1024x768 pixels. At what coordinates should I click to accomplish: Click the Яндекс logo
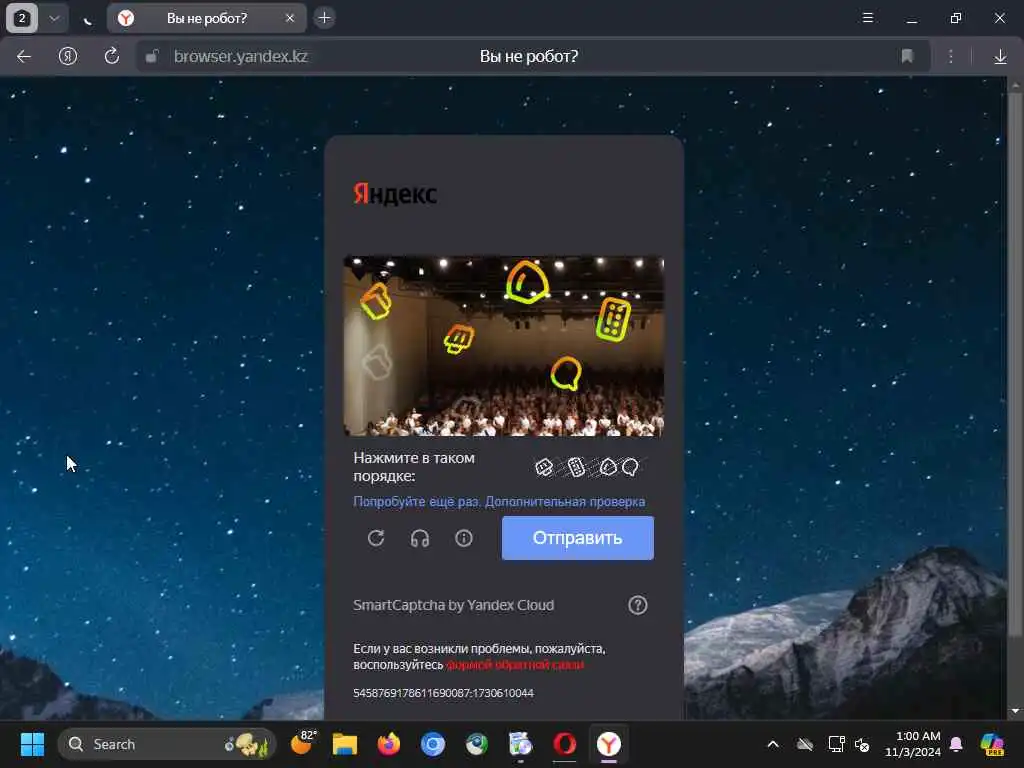tap(395, 194)
